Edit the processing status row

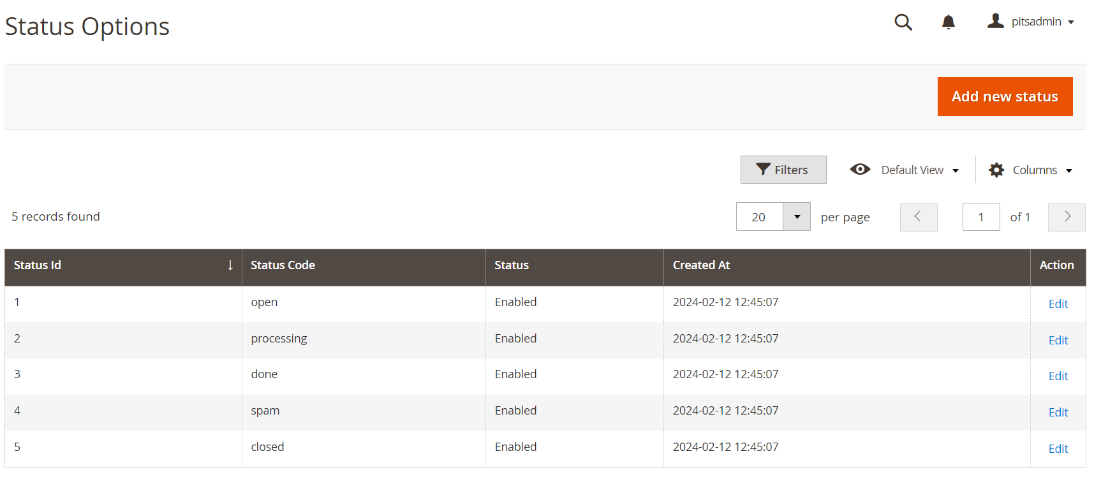(x=1058, y=340)
